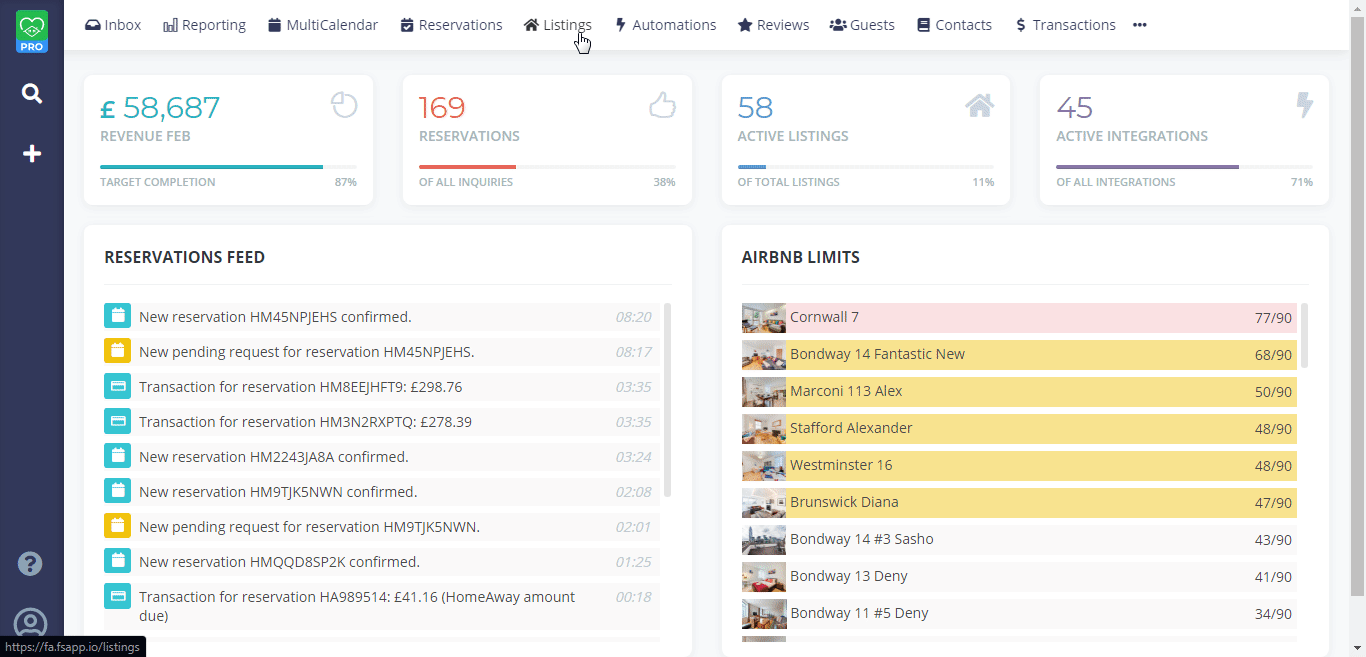Open Transactions page
This screenshot has width=1366, height=657.
[1065, 25]
